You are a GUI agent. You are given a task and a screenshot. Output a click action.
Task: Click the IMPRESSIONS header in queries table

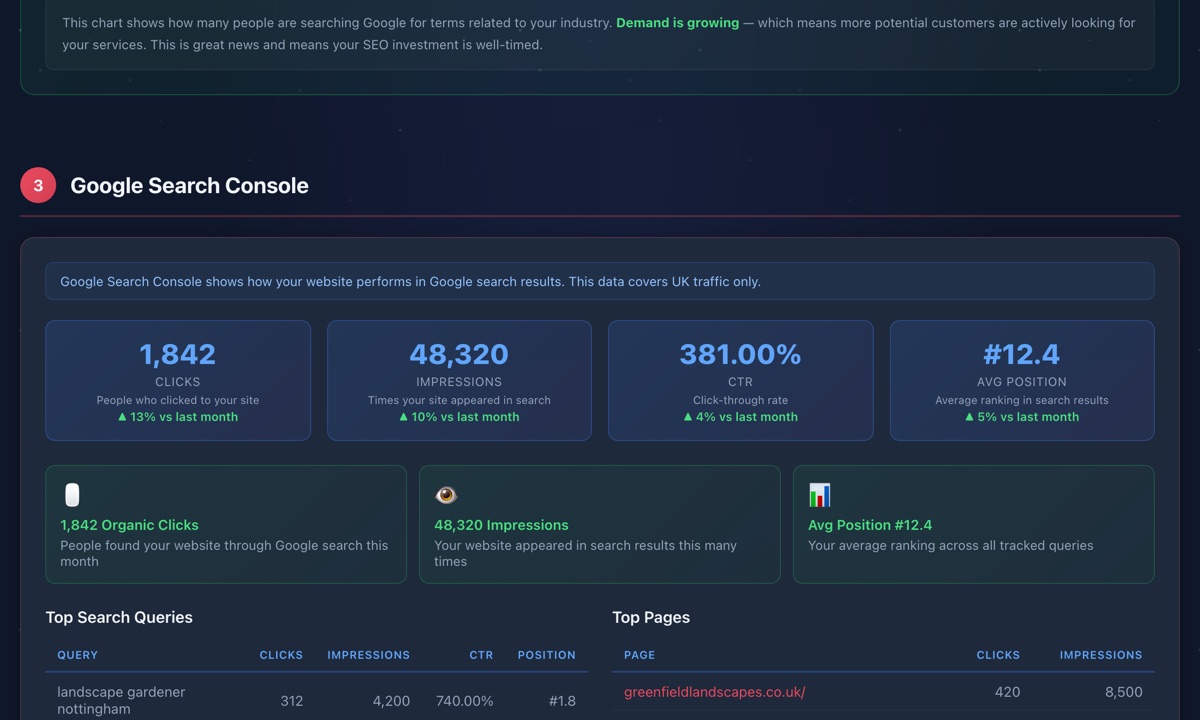click(368, 655)
